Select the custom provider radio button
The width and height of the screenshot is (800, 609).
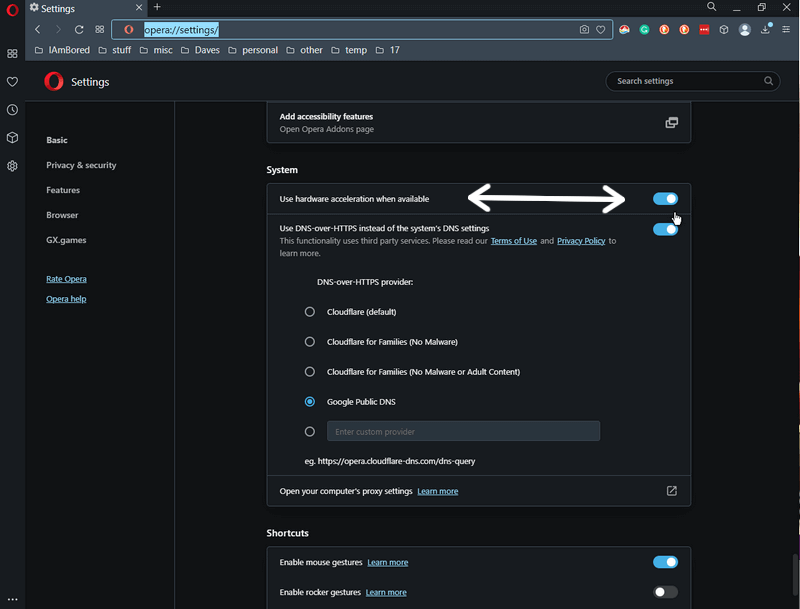[310, 432]
